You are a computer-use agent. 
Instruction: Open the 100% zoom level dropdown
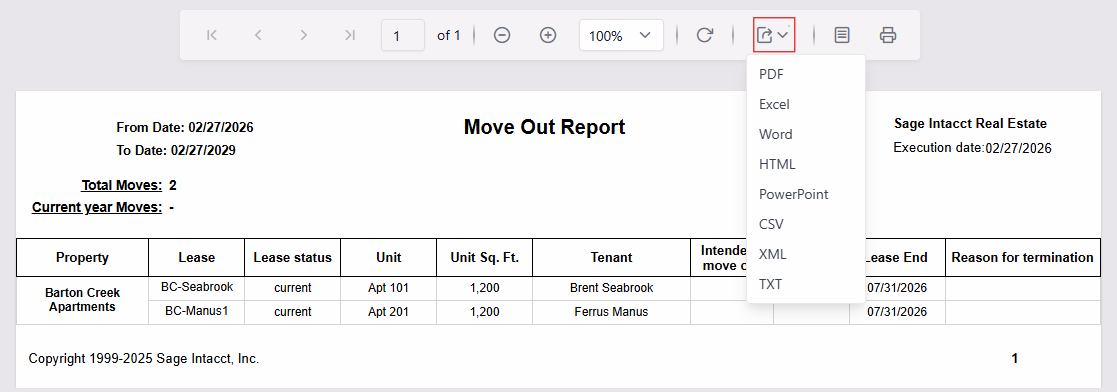coord(621,35)
